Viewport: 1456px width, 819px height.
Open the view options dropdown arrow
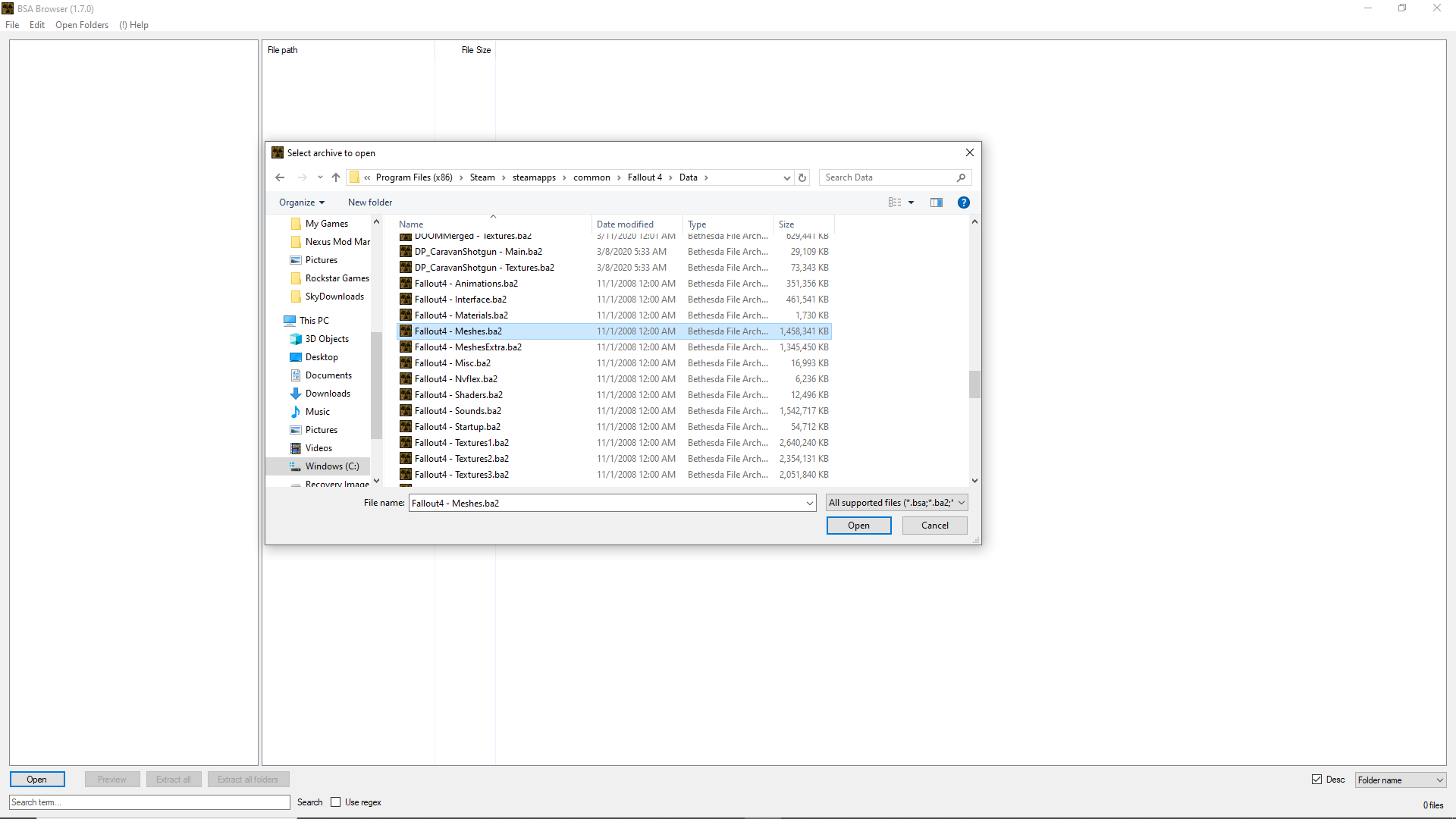pos(911,202)
